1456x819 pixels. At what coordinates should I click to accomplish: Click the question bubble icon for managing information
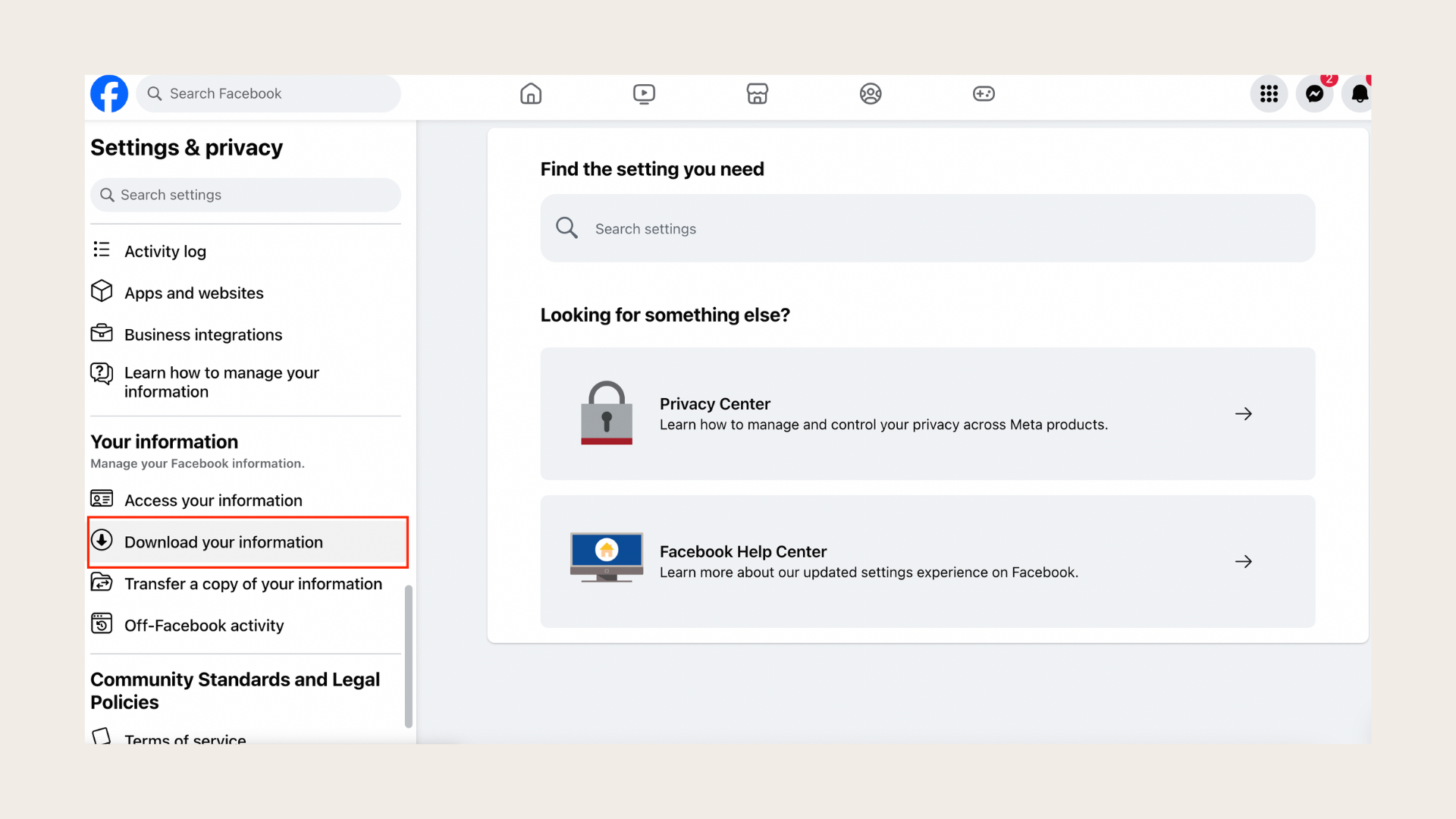coord(102,373)
